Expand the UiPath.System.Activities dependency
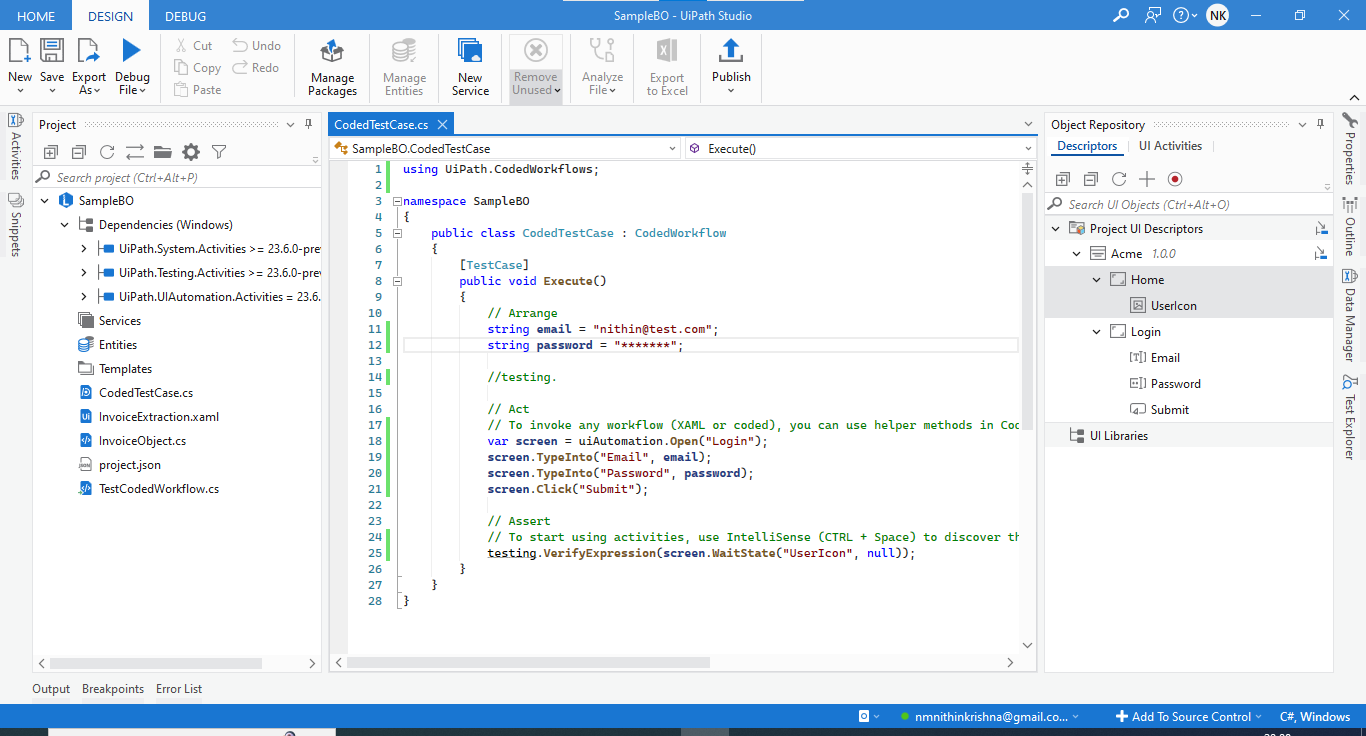The width and height of the screenshot is (1366, 736). click(84, 249)
